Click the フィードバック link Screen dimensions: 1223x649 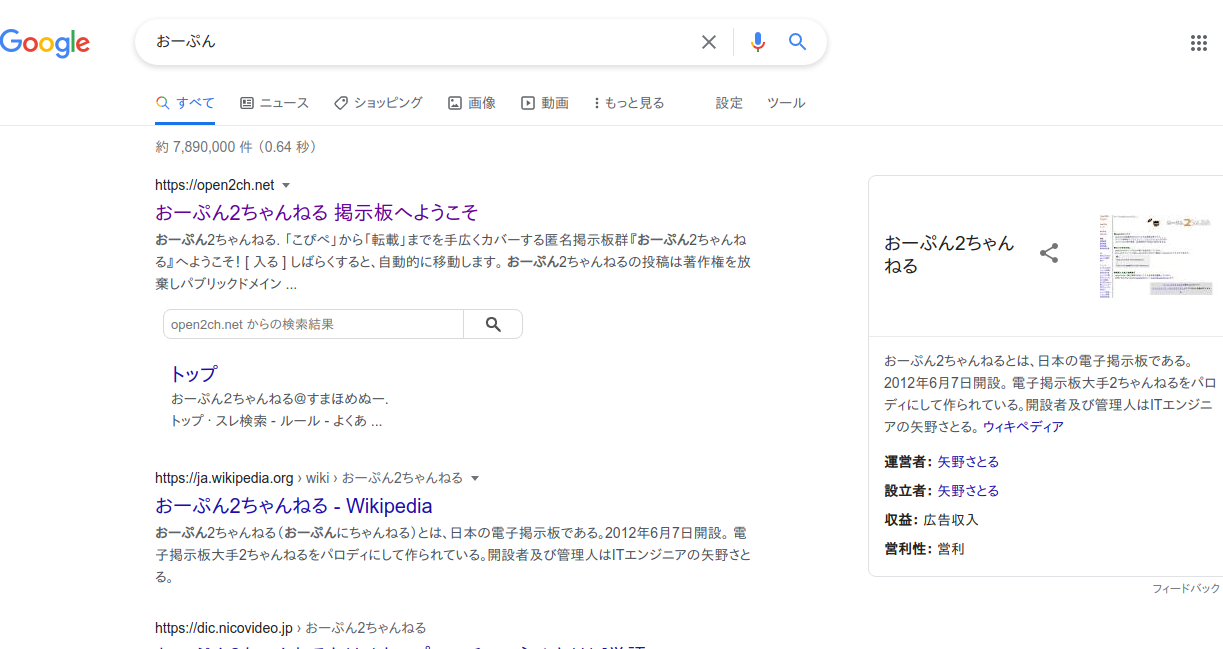click(1186, 589)
